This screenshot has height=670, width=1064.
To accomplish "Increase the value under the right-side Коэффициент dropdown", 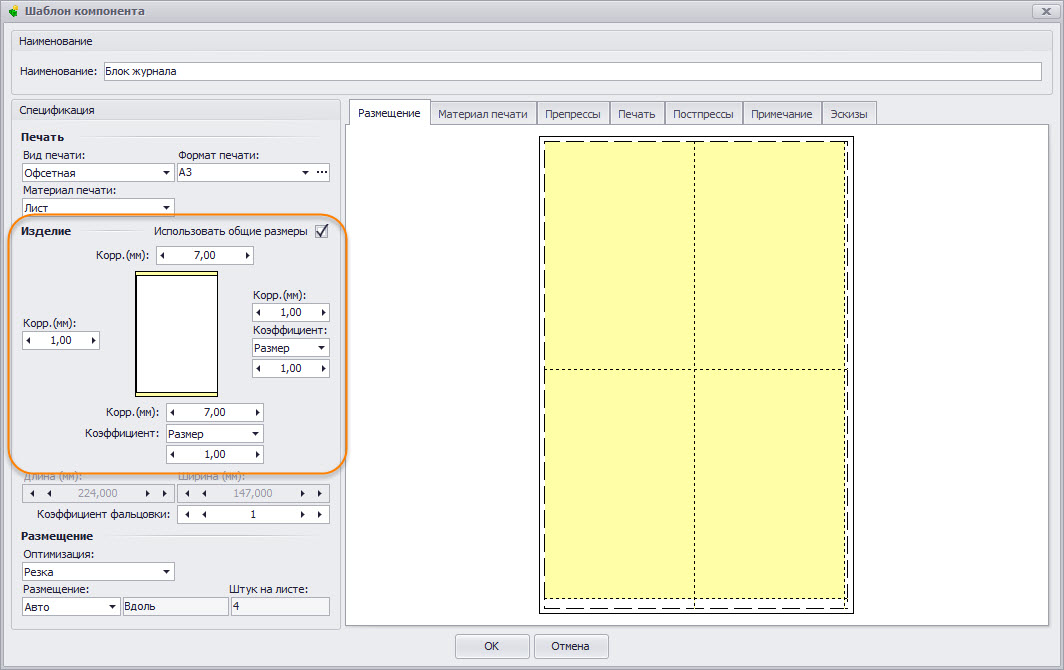I will click(x=324, y=369).
